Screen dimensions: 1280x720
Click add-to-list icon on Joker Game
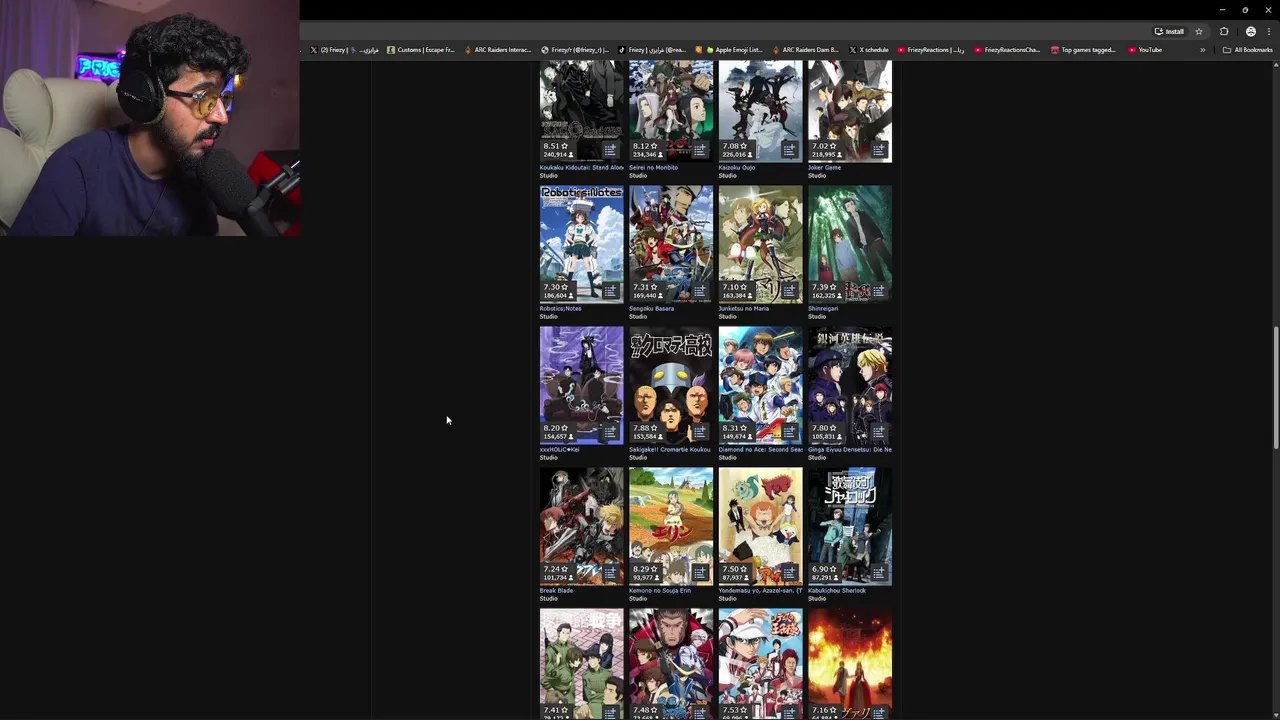pyautogui.click(x=879, y=150)
